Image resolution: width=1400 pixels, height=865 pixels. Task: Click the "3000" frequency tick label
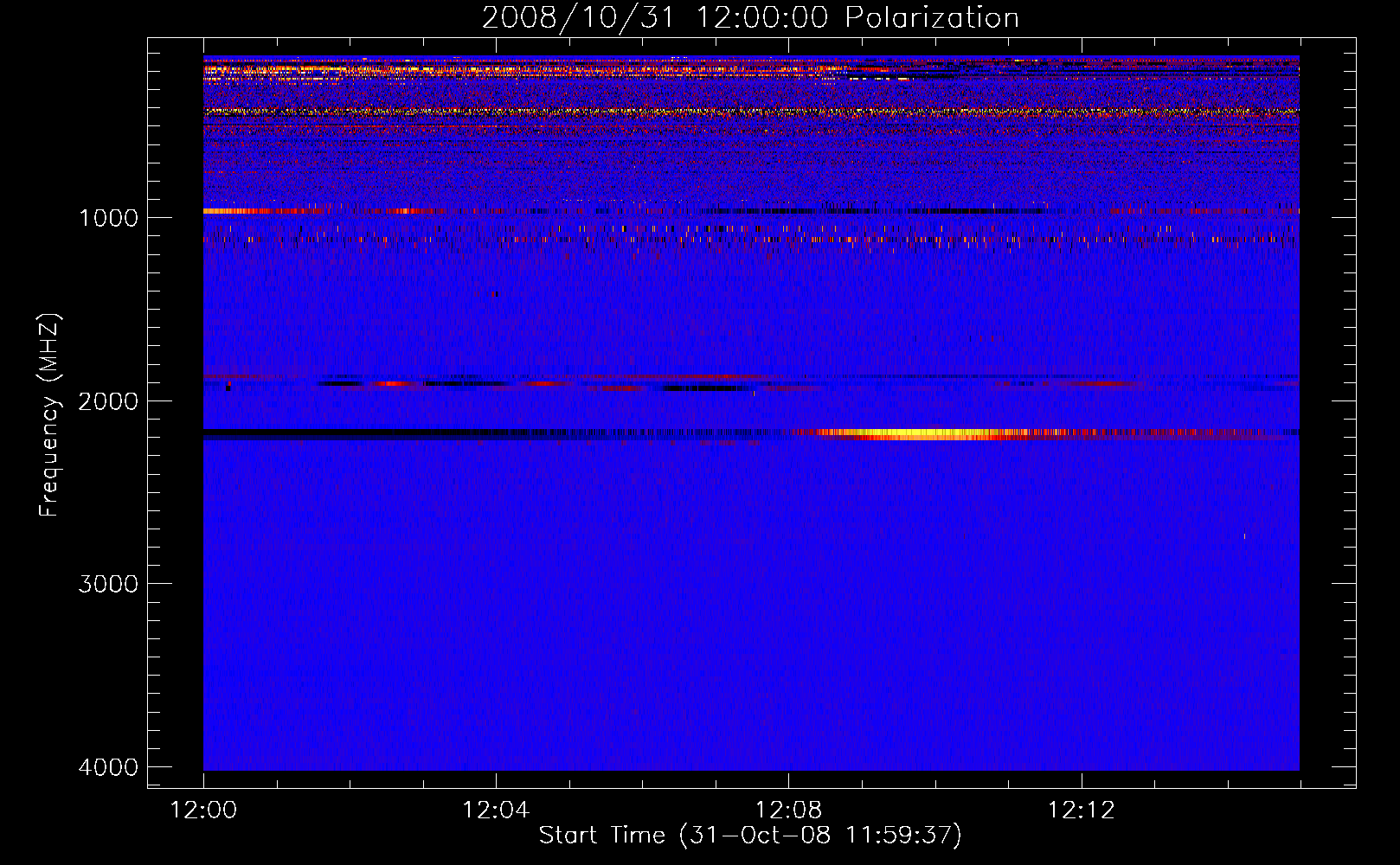108,584
